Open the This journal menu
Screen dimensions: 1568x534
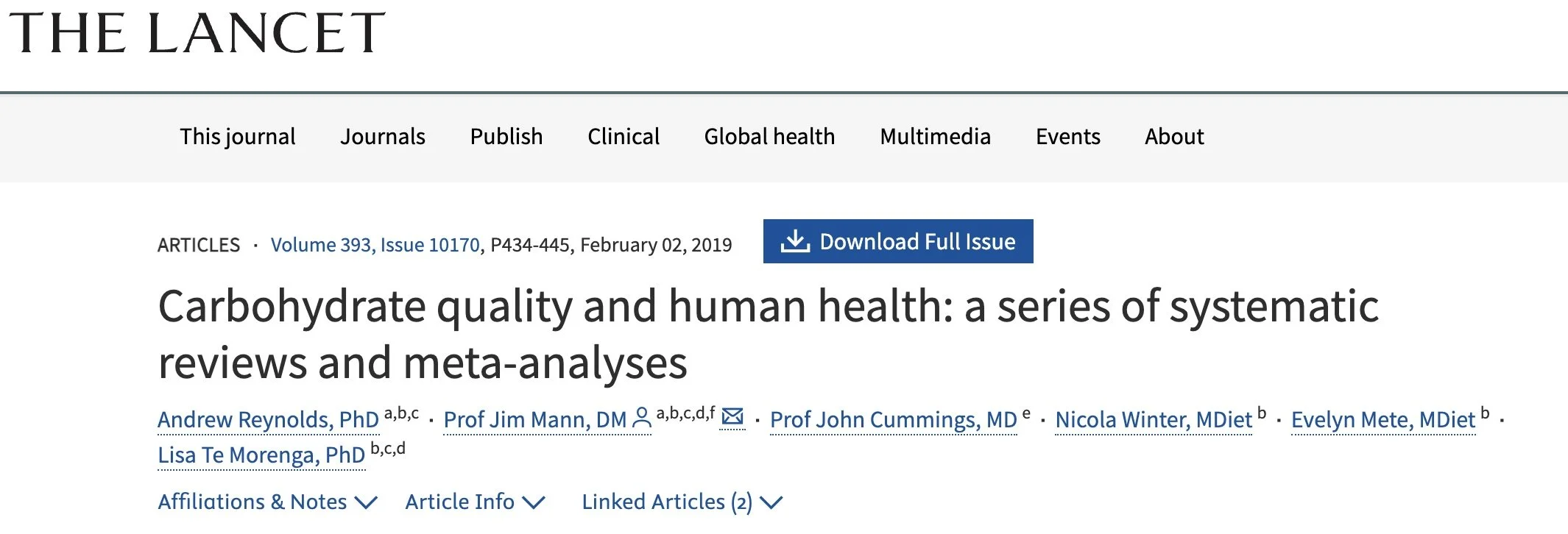238,137
